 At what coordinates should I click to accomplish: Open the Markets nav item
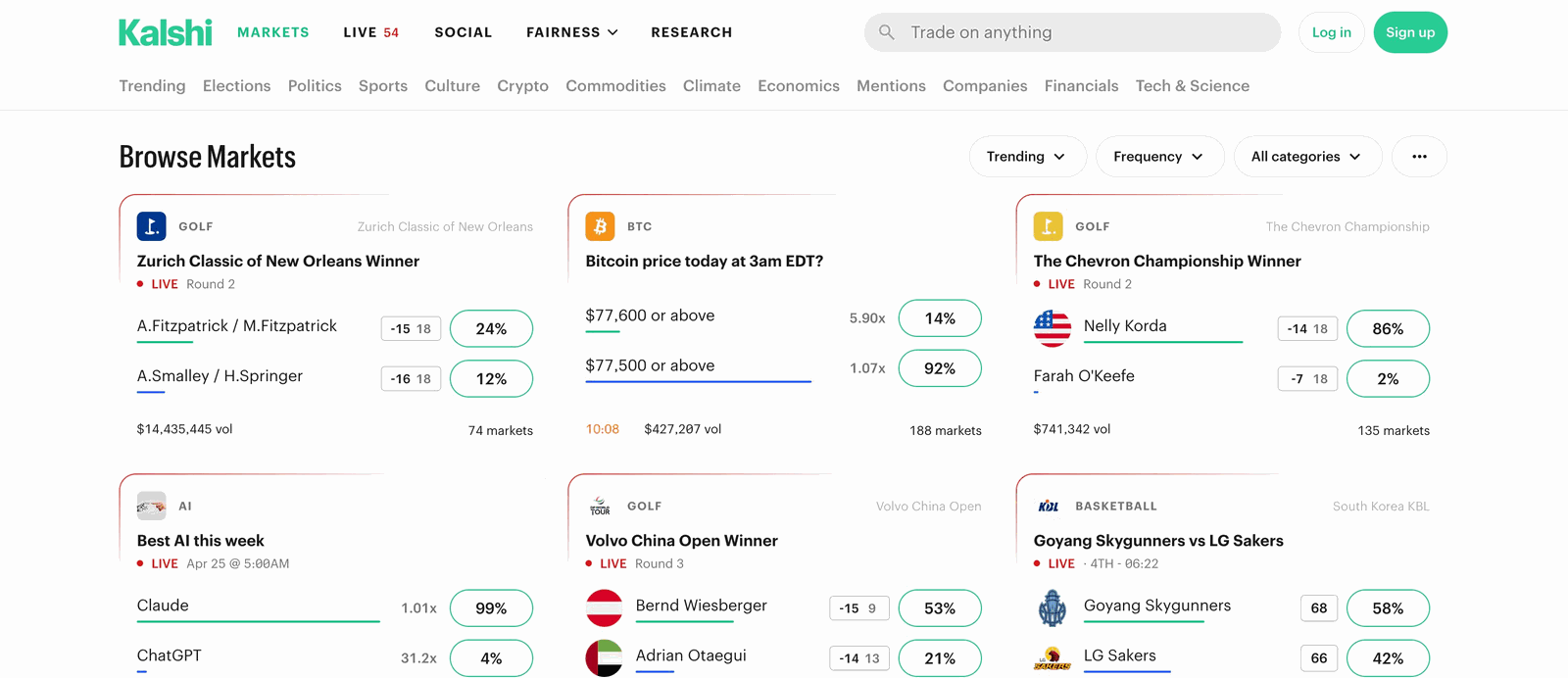[x=273, y=32]
